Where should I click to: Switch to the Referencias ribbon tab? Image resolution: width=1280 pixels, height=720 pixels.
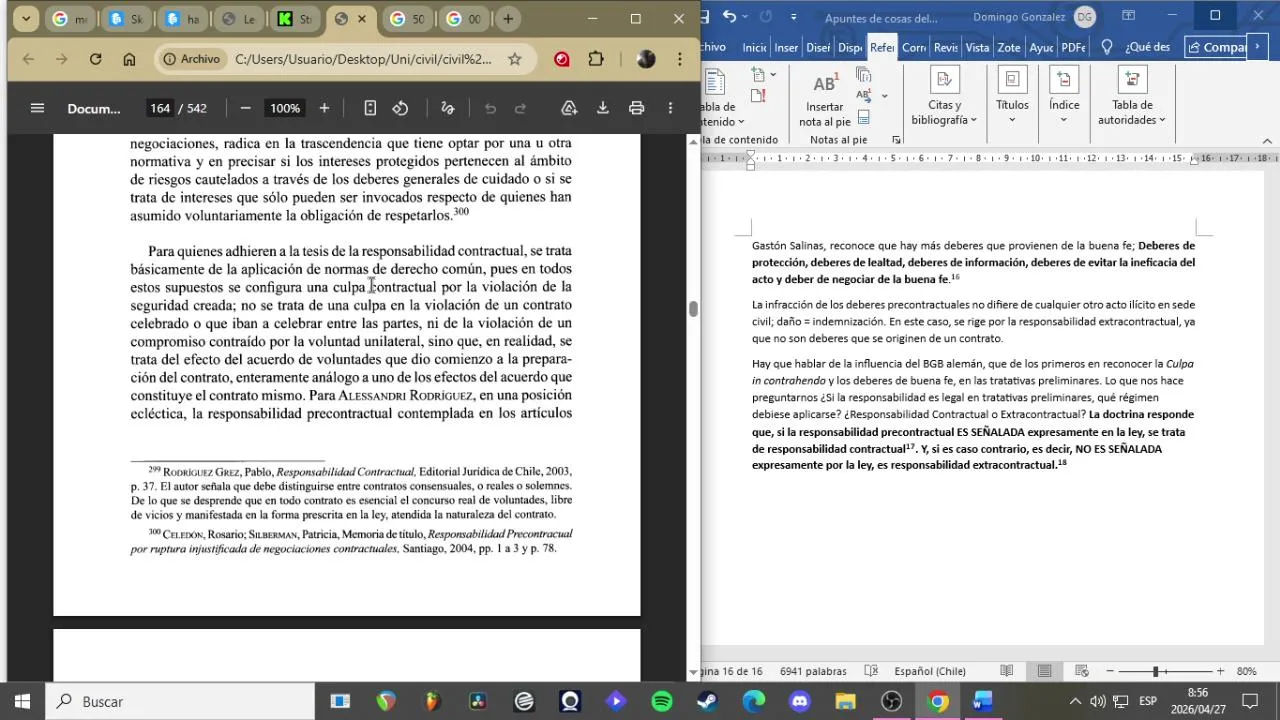click(882, 47)
